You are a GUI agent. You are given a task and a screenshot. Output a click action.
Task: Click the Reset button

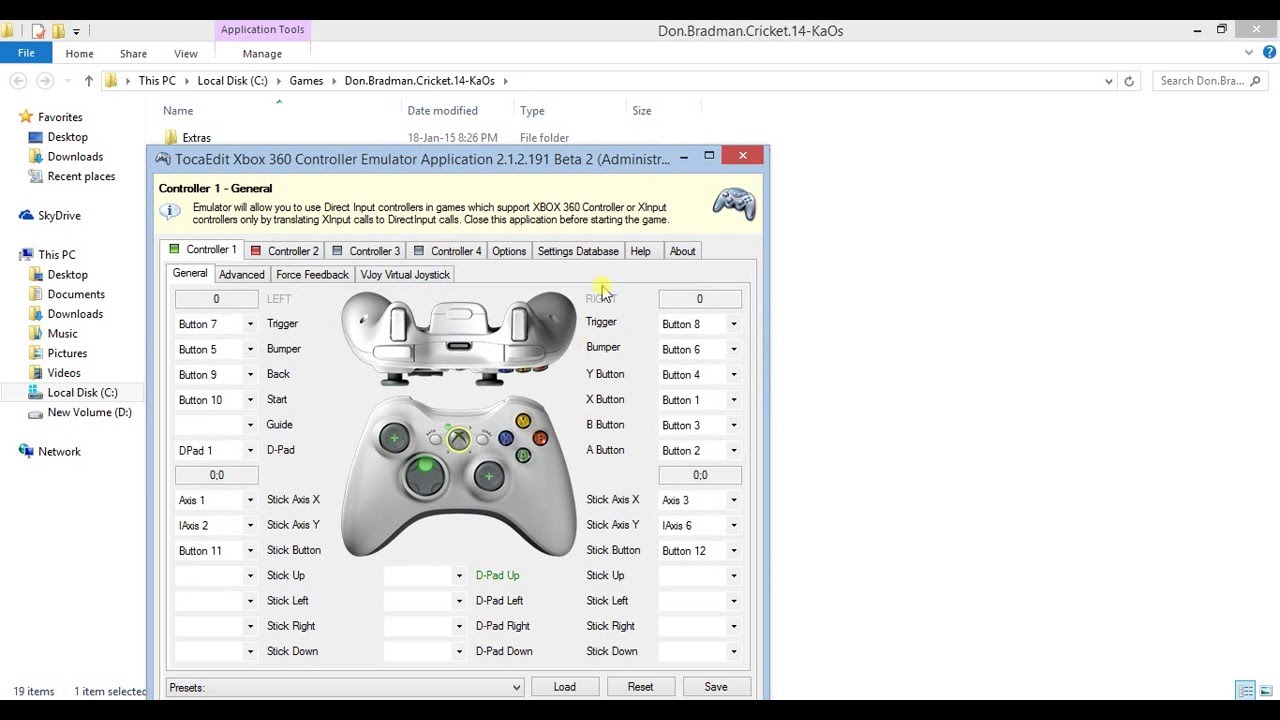click(640, 687)
